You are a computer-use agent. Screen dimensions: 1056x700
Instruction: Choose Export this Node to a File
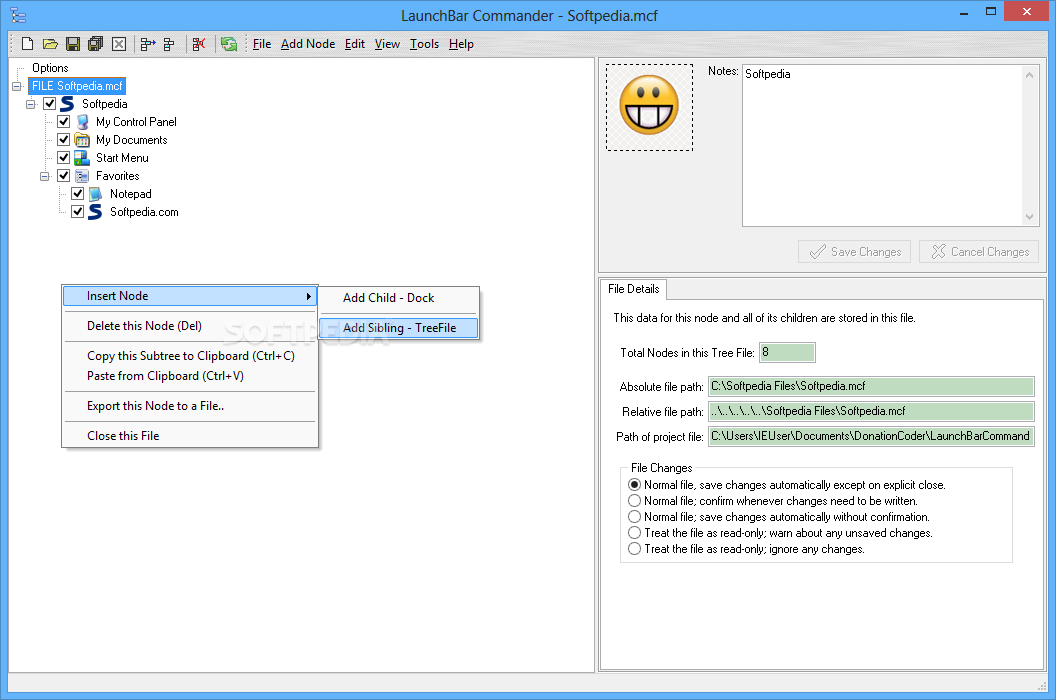(x=190, y=406)
